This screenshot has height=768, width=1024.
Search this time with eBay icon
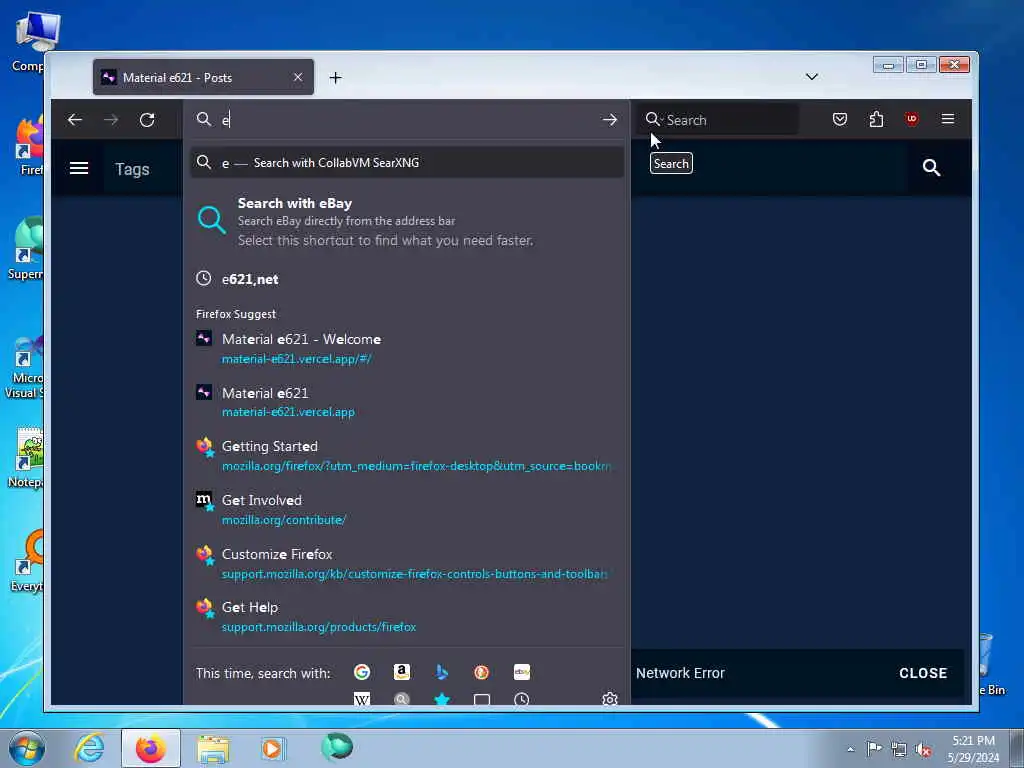tap(522, 671)
